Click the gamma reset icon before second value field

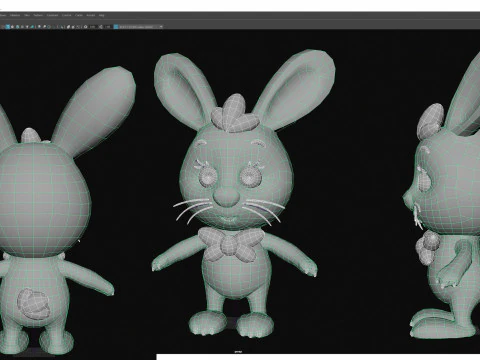[101, 27]
